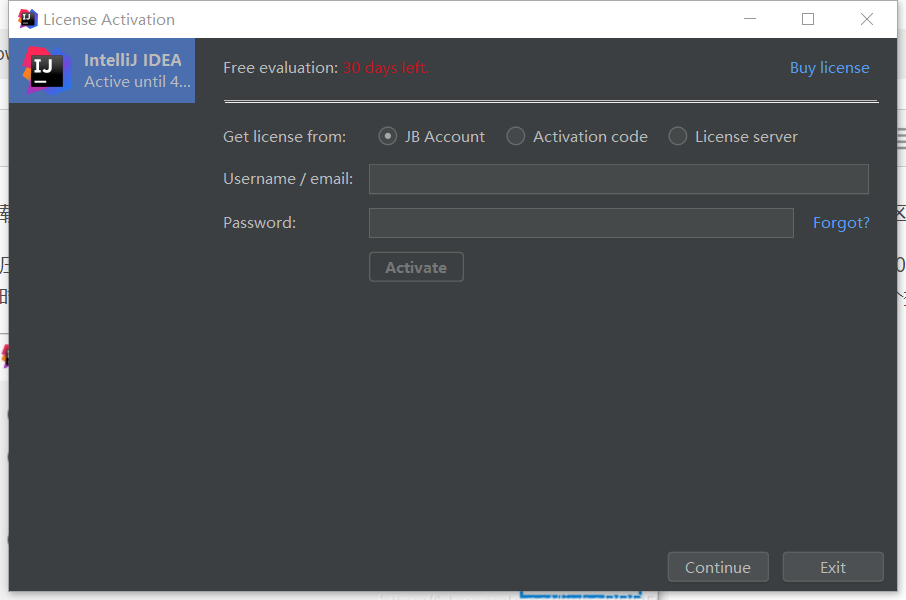Click the 'Free evaluation:' label
The width and height of the screenshot is (906, 600).
280,68
